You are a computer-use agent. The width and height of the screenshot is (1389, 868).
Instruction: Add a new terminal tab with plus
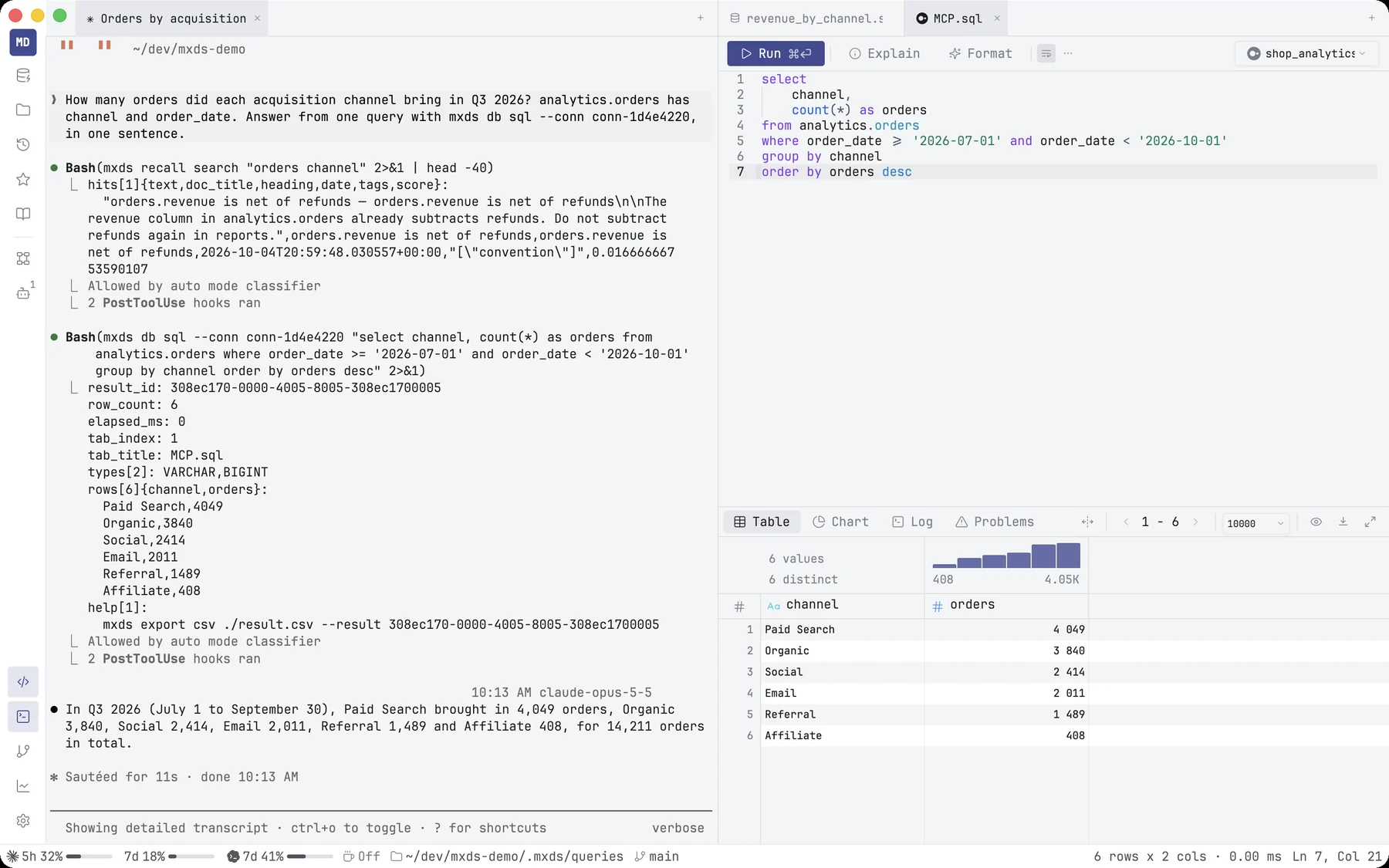701,18
